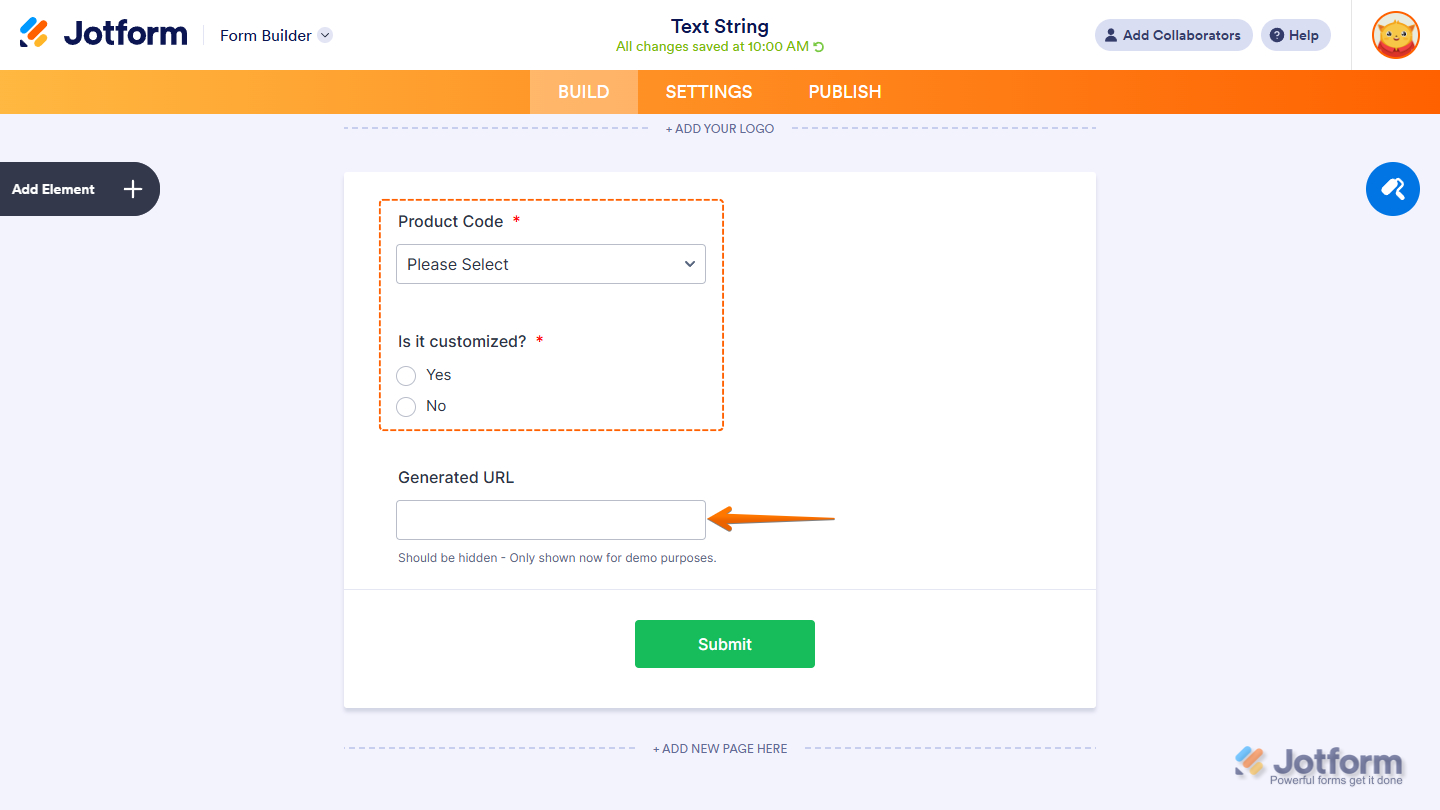Open the rocket launch panel on the right
This screenshot has height=810, width=1440.
tap(1392, 189)
